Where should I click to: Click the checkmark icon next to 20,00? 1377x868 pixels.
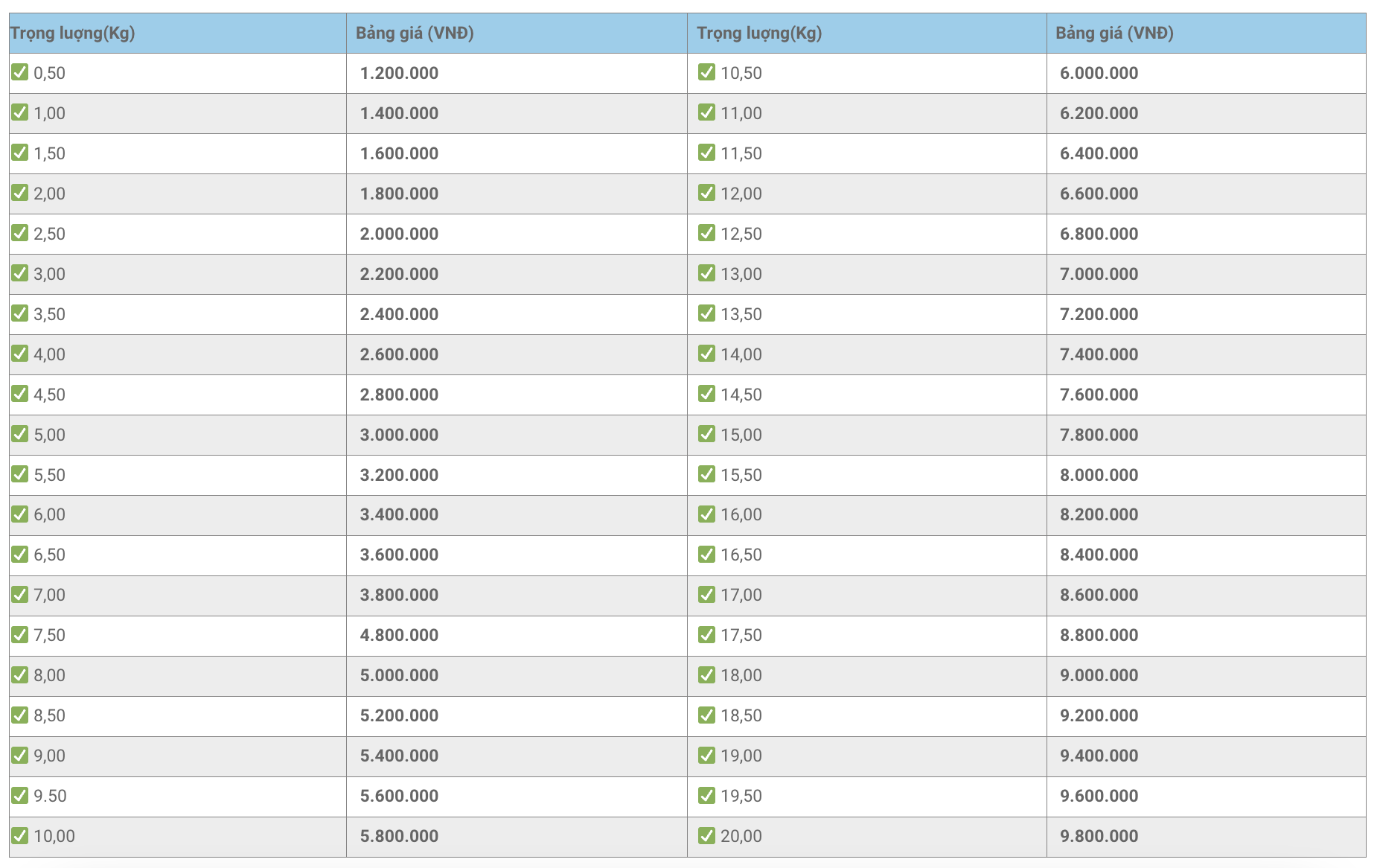[707, 835]
